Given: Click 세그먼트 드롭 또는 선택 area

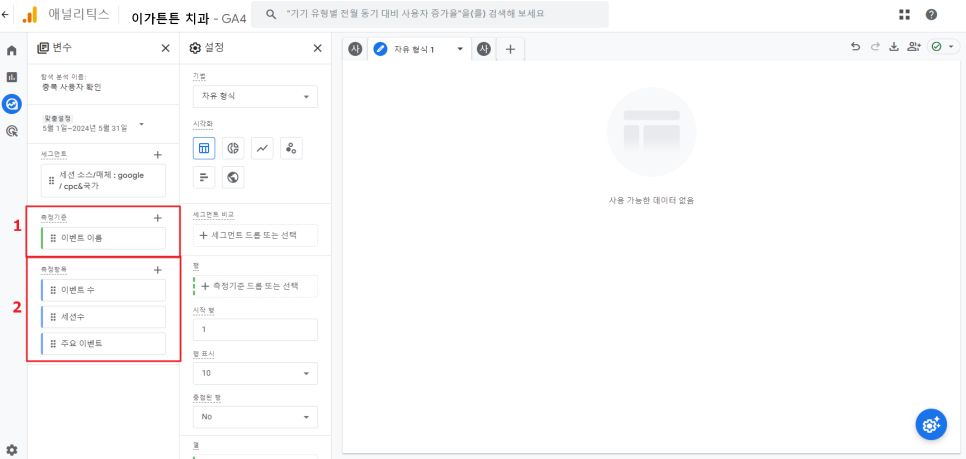Looking at the screenshot, I should click(256, 235).
